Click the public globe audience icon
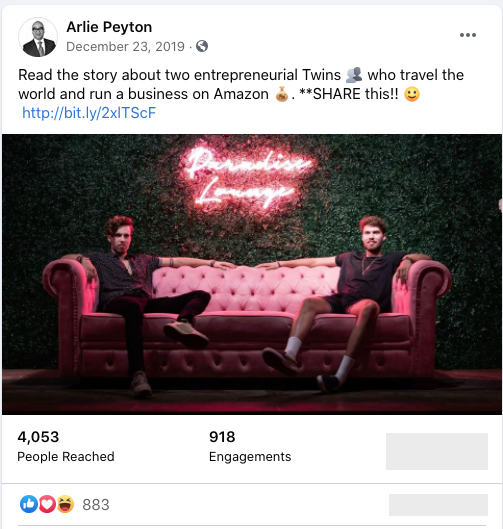This screenshot has width=503, height=529. [x=202, y=46]
